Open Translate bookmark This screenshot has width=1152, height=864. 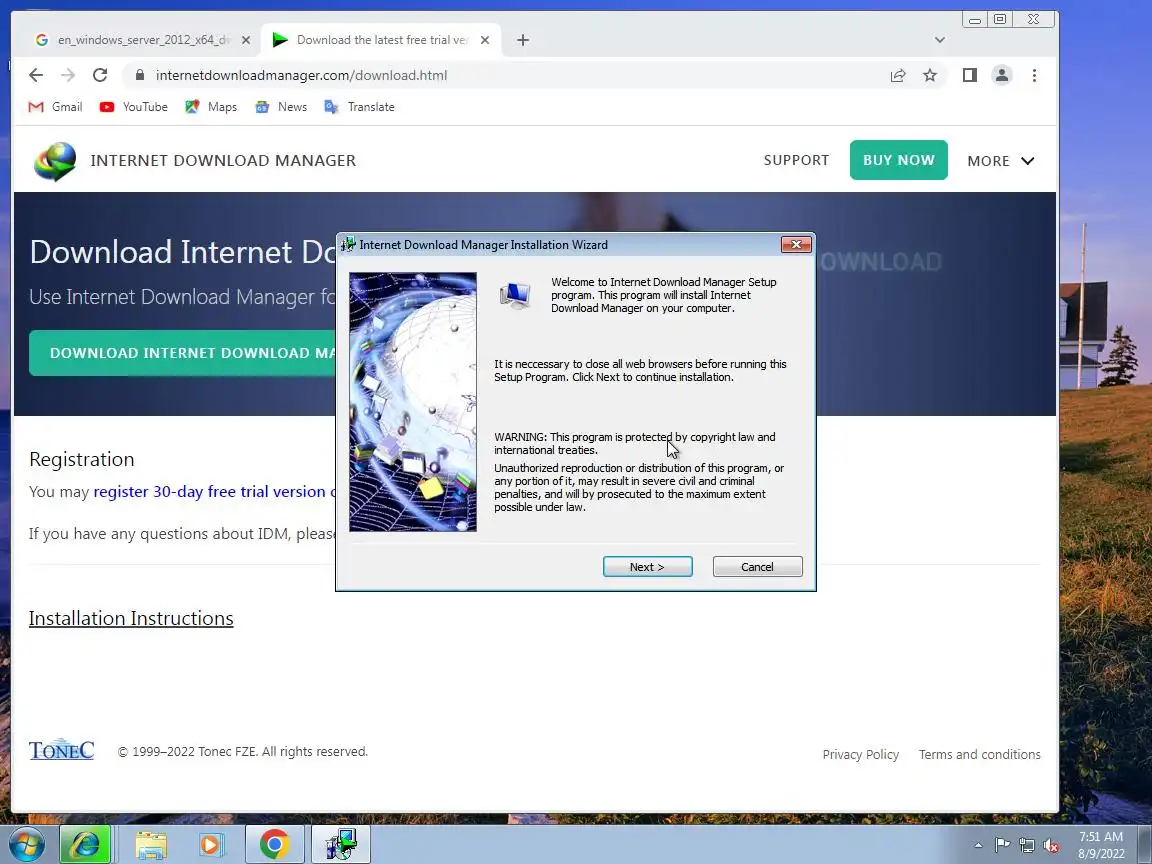point(359,107)
